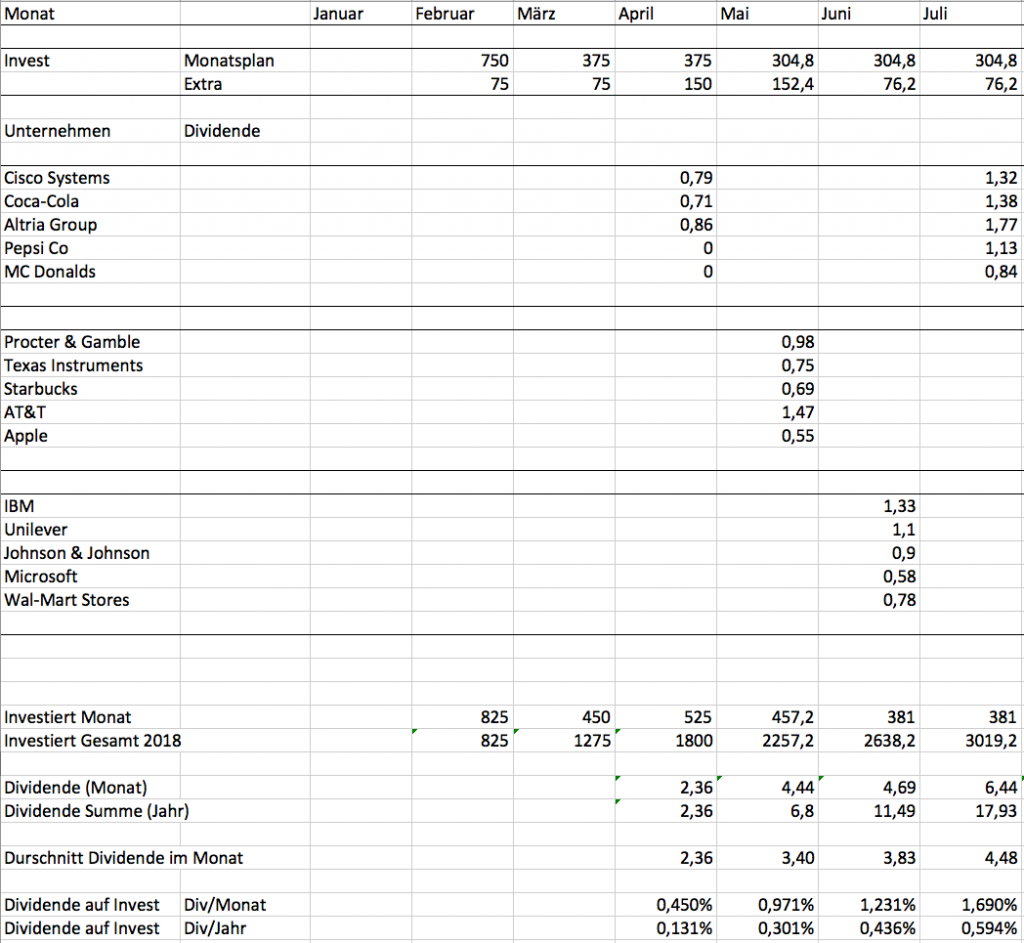Select the 0,131% Div/Jahr value in April
The image size is (1024, 943).
(x=684, y=929)
